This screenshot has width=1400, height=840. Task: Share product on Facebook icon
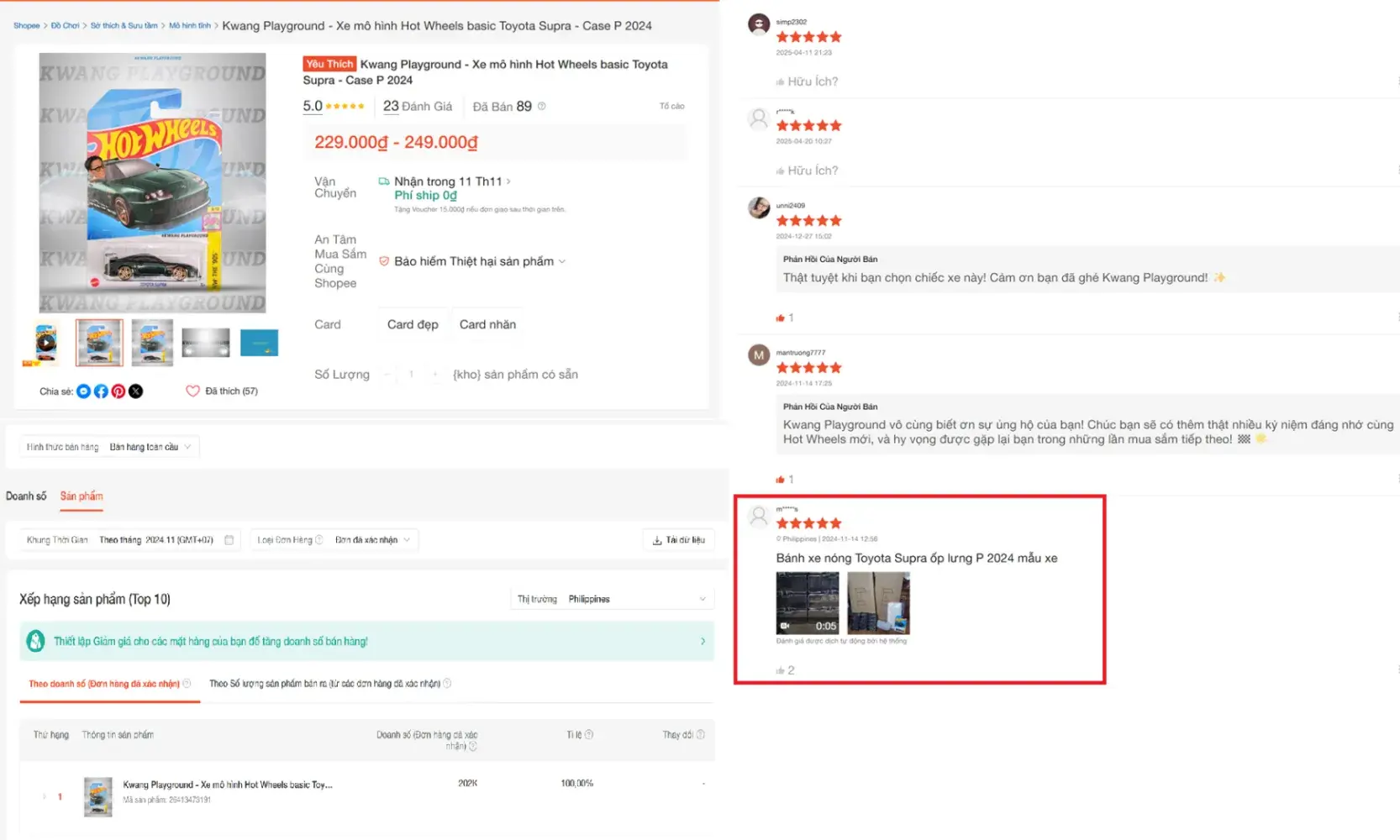[x=101, y=391]
